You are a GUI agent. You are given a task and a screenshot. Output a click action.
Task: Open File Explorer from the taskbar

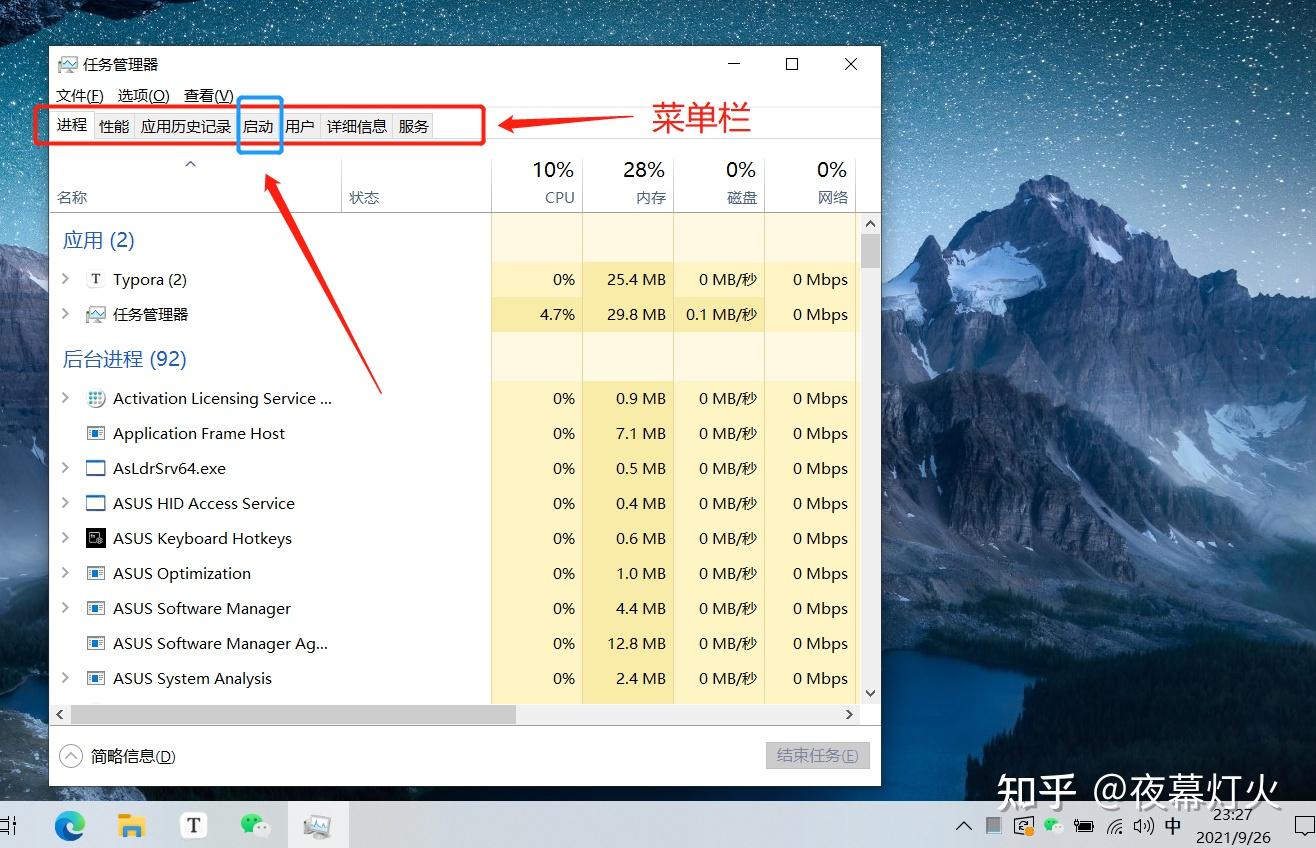pyautogui.click(x=131, y=825)
